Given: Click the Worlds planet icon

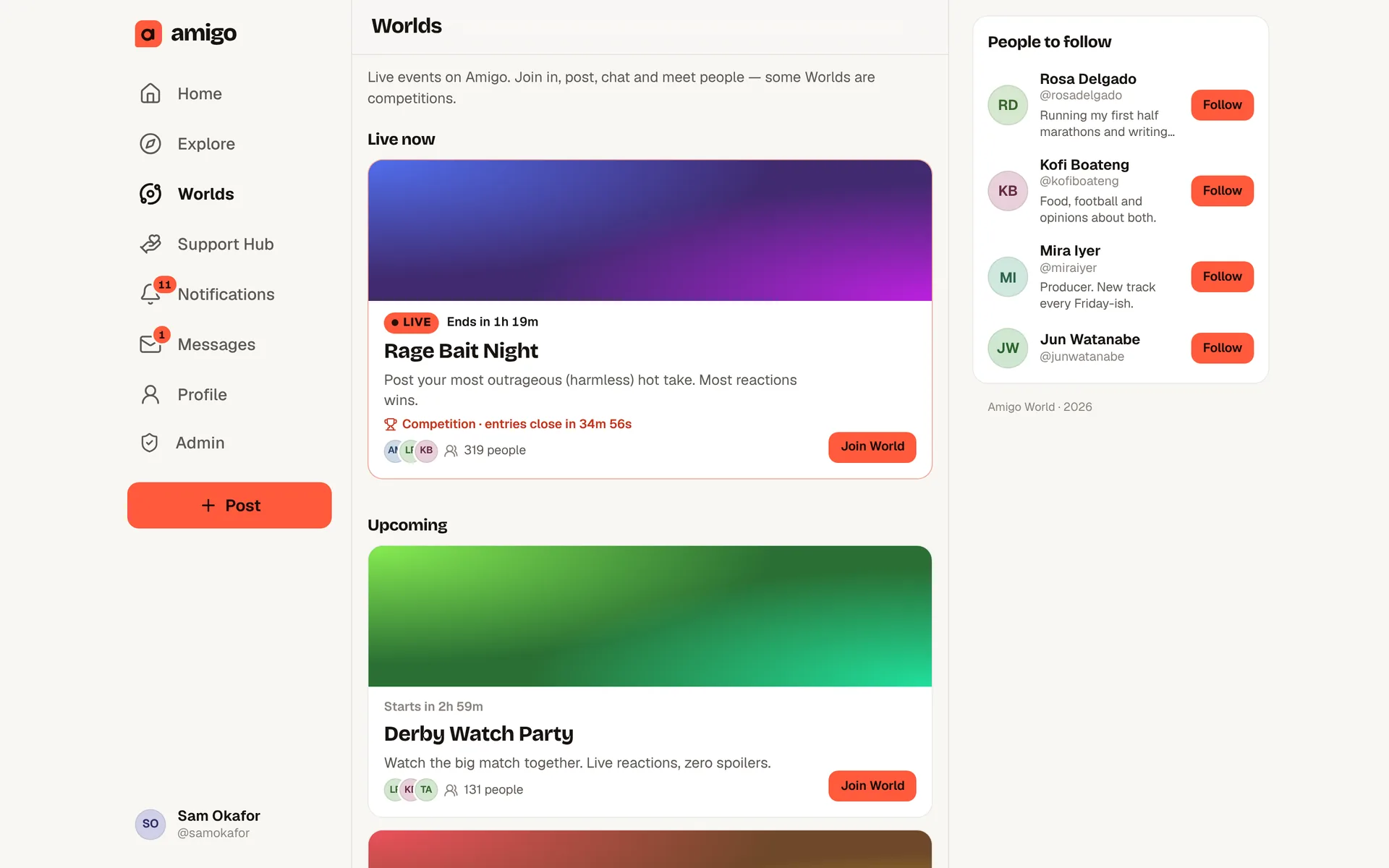Looking at the screenshot, I should [x=150, y=194].
